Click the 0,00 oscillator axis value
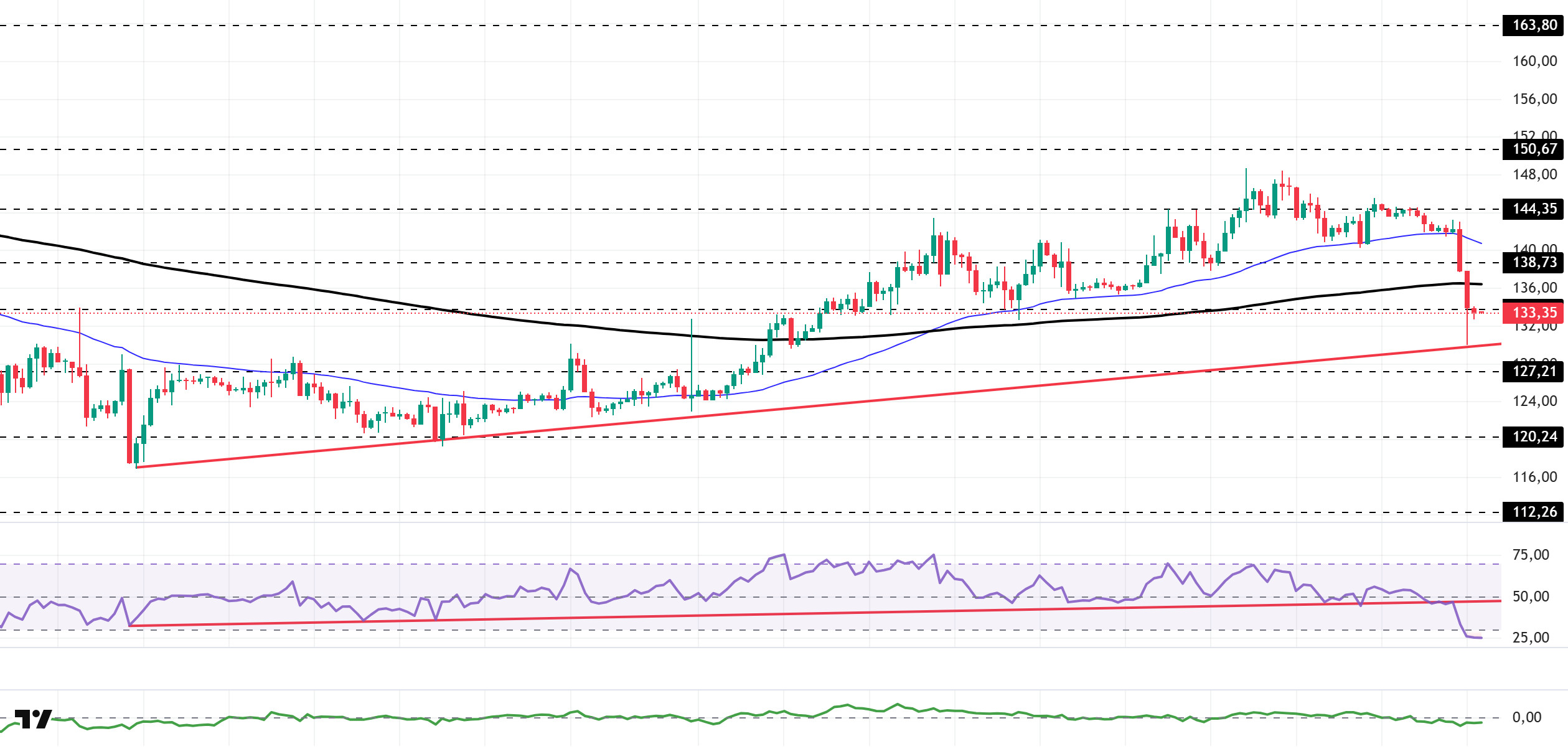 click(x=1527, y=717)
